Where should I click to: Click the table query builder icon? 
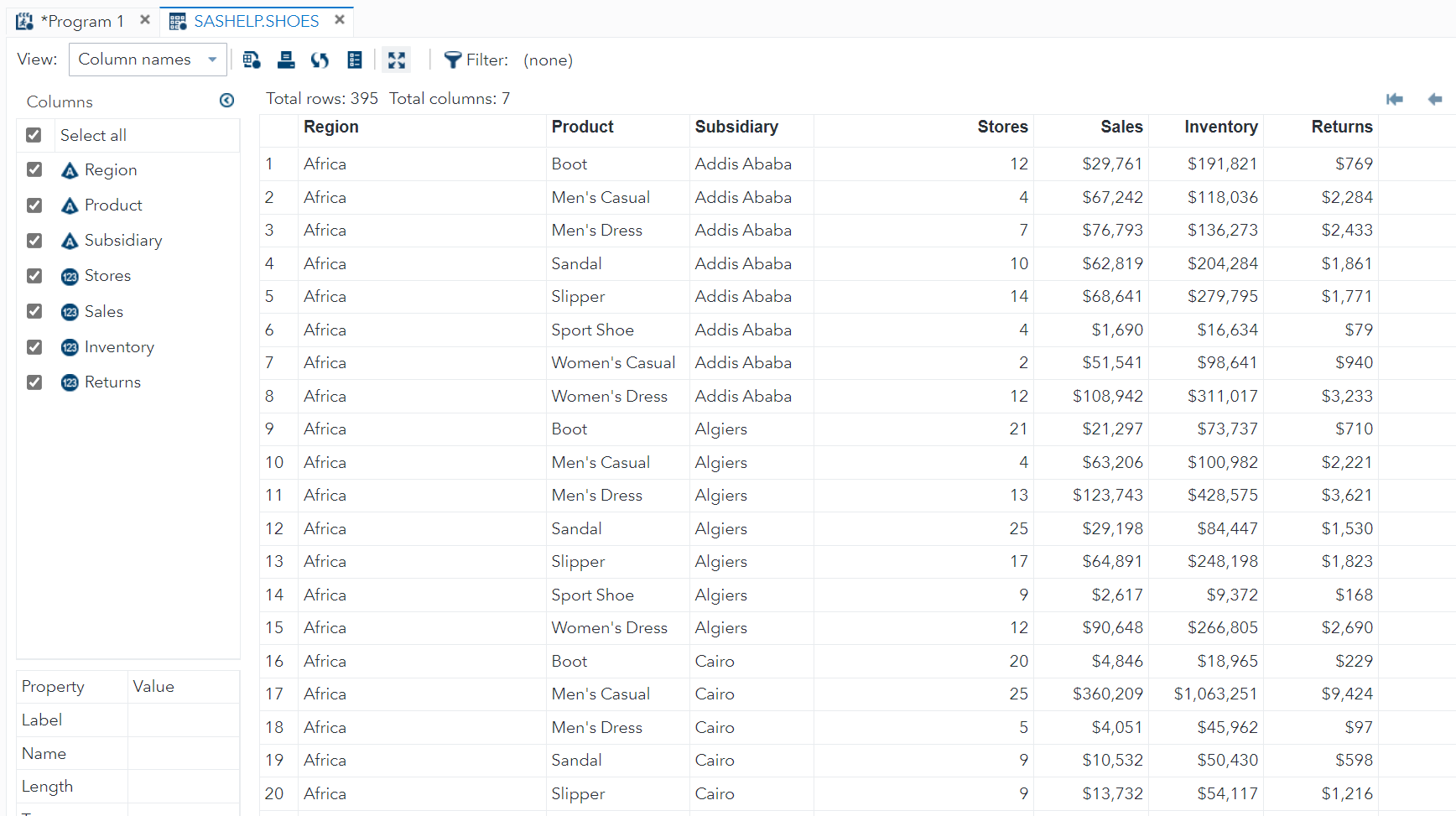coord(251,60)
